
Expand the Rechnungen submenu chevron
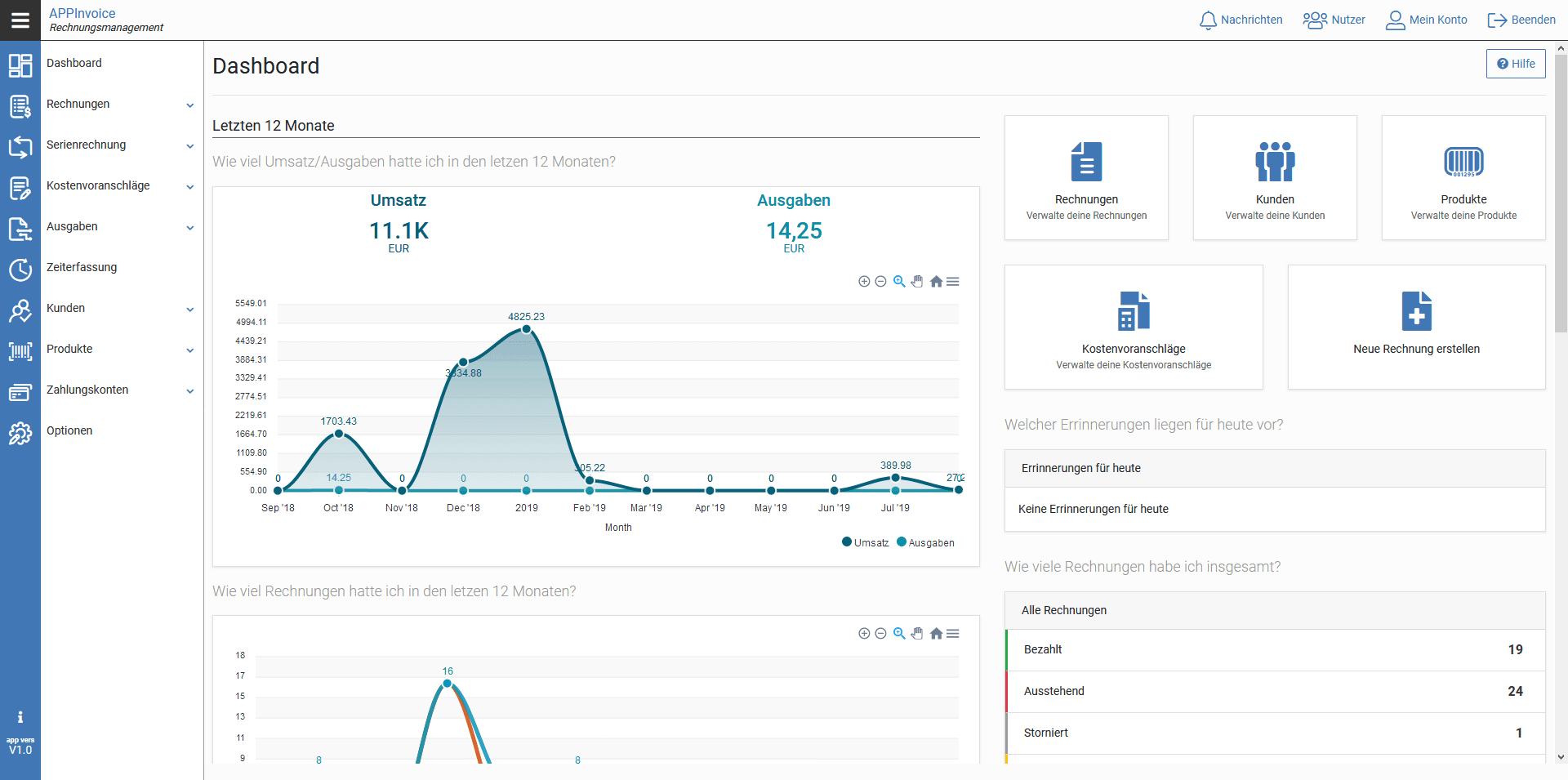[x=189, y=105]
